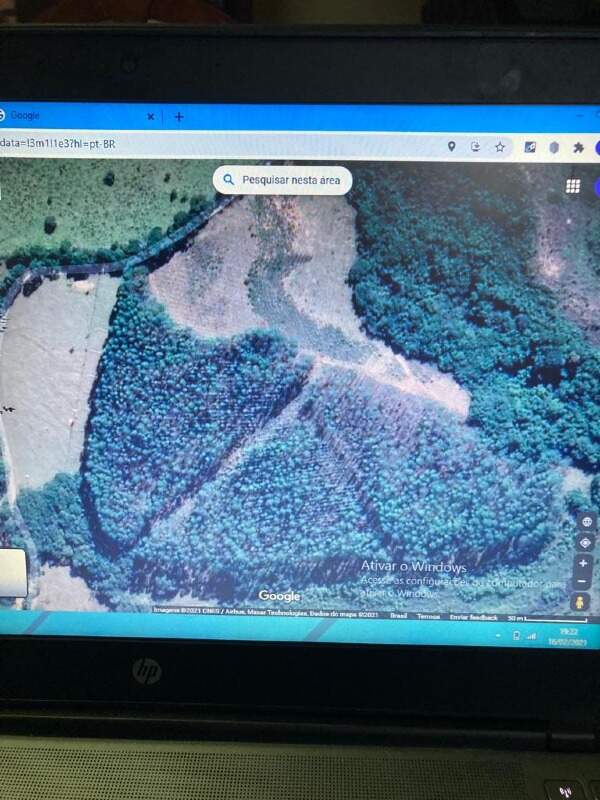This screenshot has height=800, width=600.
Task: Select the Google browser tab
Action: [x=70, y=116]
